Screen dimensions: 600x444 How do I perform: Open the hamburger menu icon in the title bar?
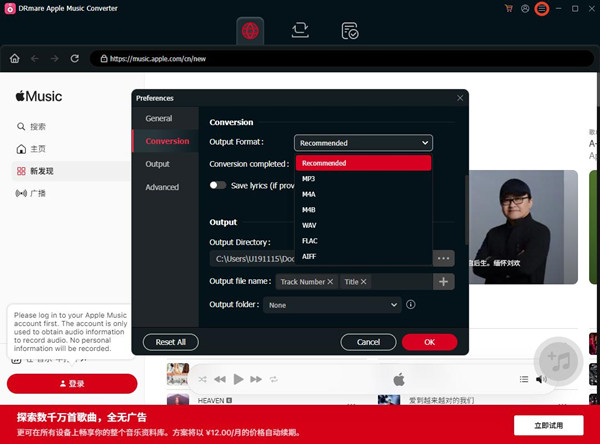pos(541,8)
